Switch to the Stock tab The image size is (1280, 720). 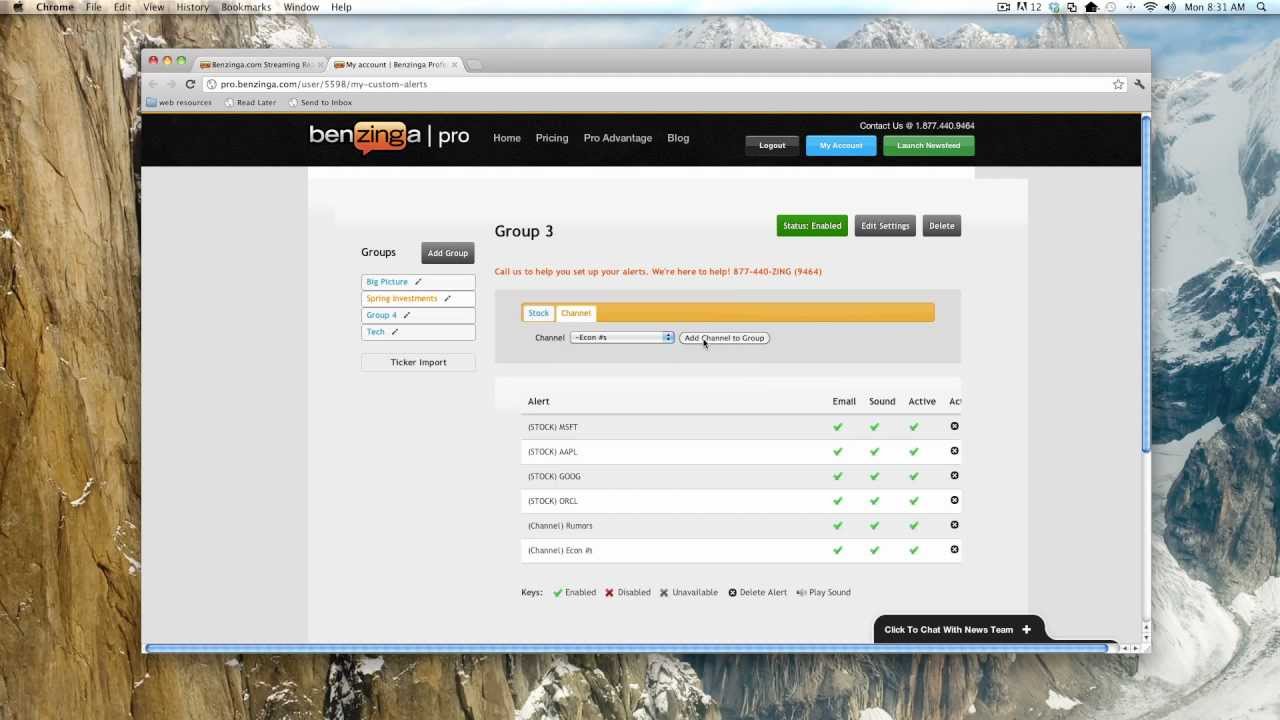pyautogui.click(x=538, y=313)
